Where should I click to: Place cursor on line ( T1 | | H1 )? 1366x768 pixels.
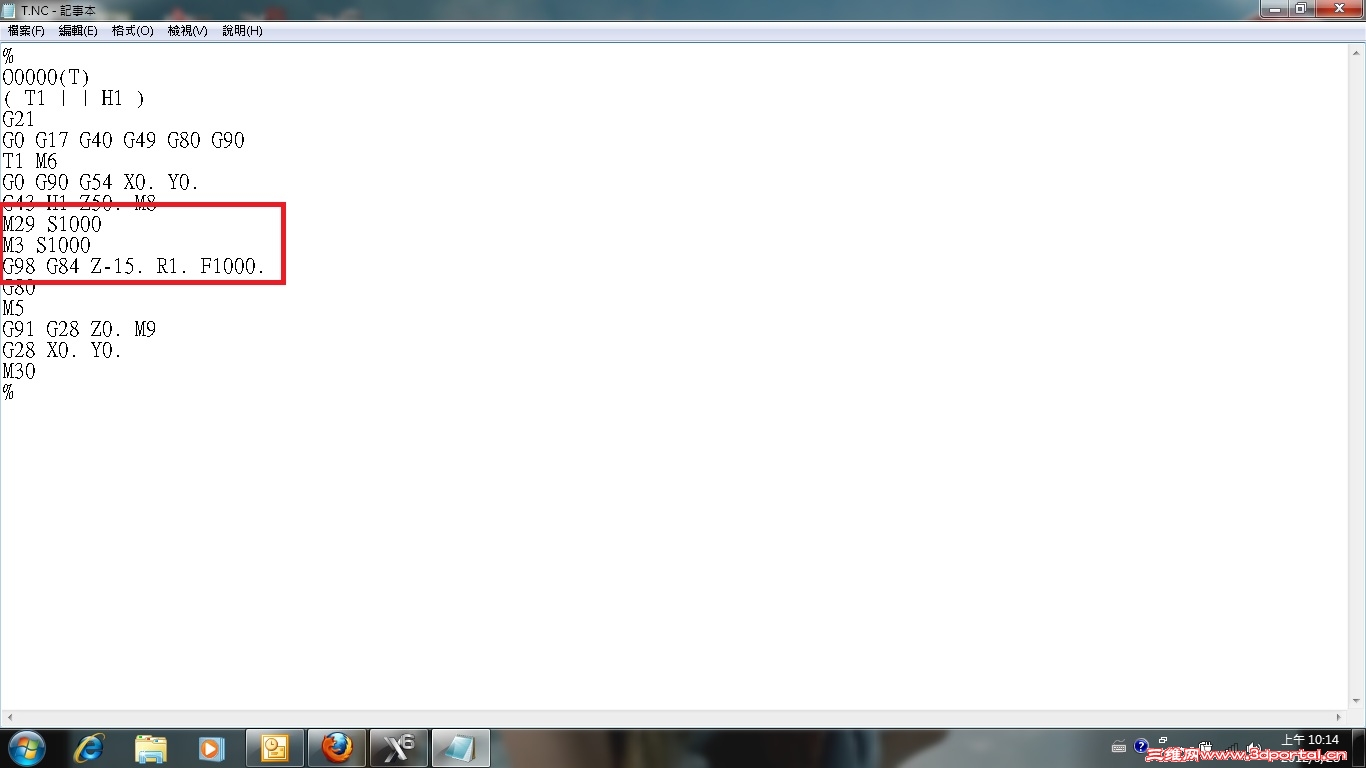pos(74,98)
